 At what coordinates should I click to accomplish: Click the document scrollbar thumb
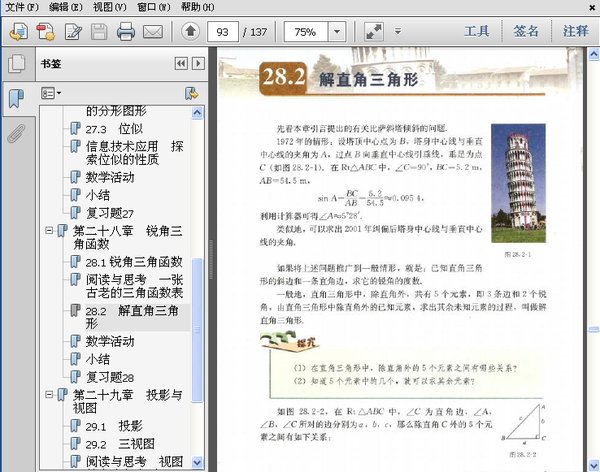(594, 330)
